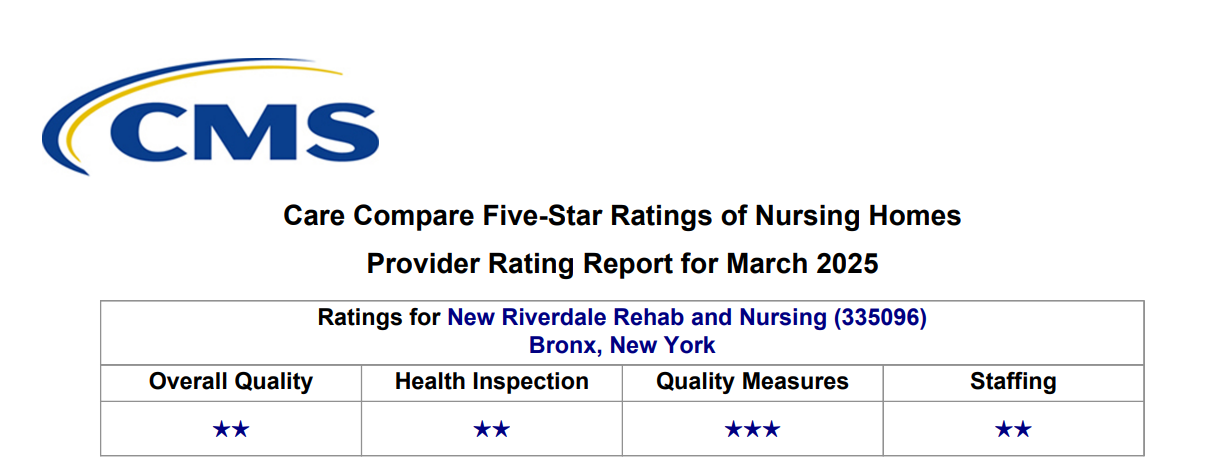Viewport: 1226px width, 472px height.
Task: Click the Care Compare Five-Star Ratings heading
Action: 622,216
